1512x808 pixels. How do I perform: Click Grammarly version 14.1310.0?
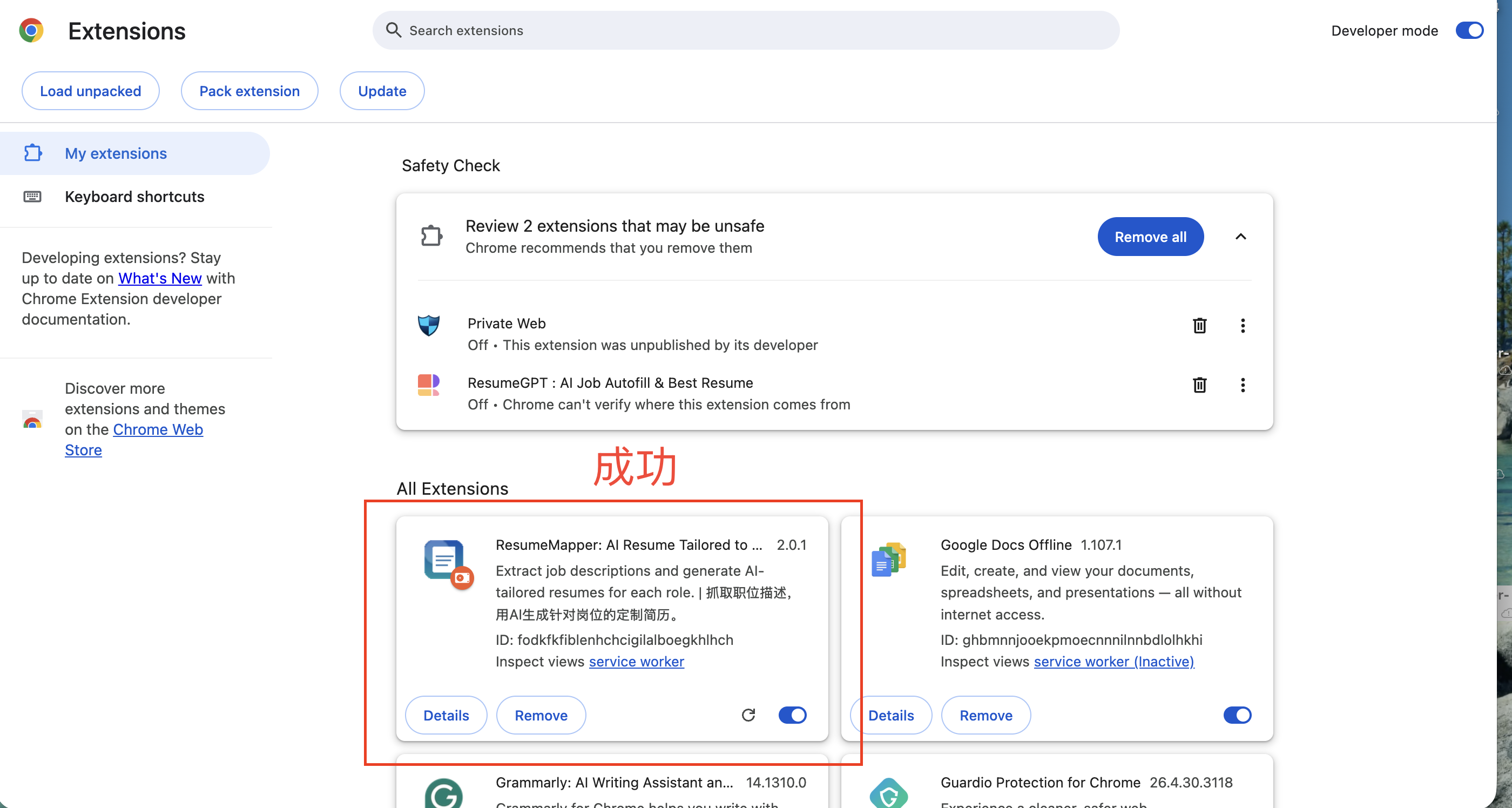(x=775, y=782)
